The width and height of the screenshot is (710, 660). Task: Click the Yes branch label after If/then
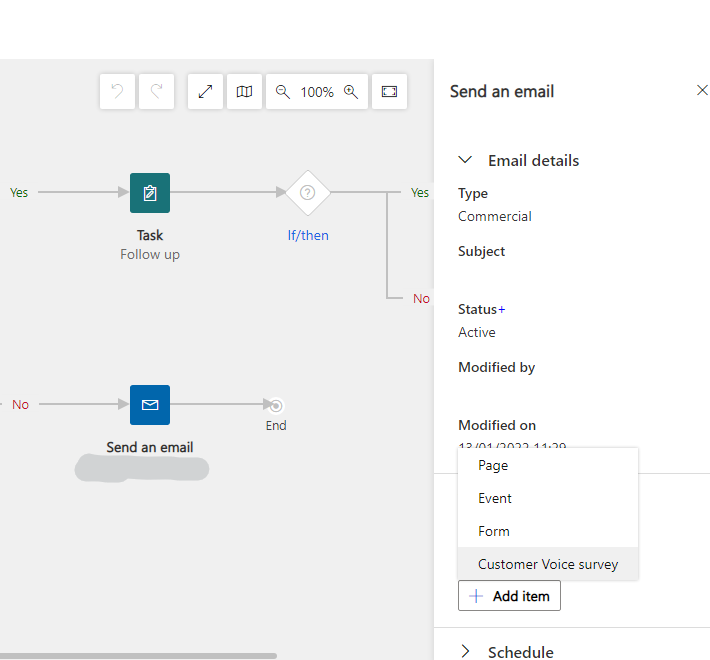coord(420,192)
